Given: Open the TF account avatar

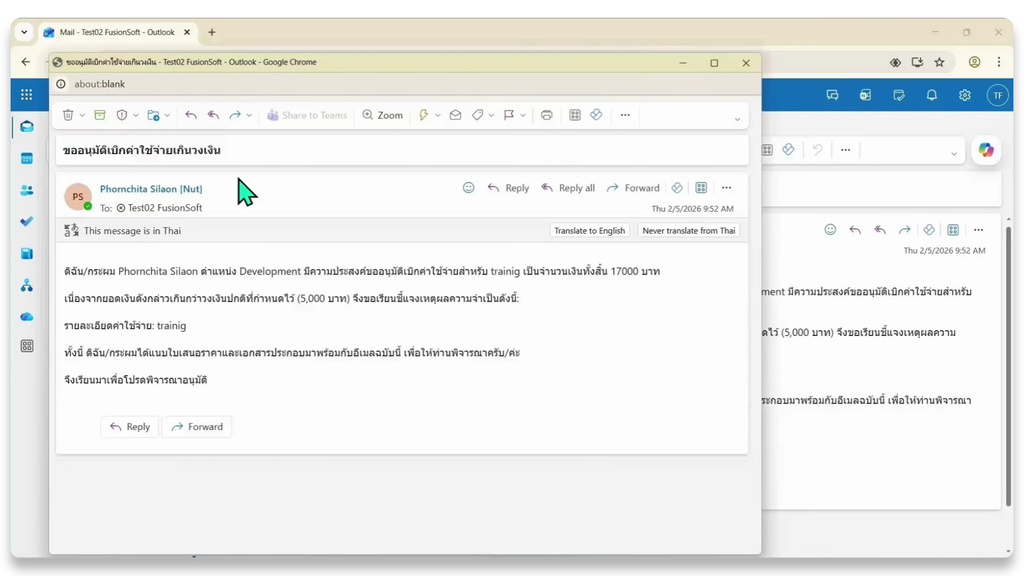Looking at the screenshot, I should [x=998, y=95].
